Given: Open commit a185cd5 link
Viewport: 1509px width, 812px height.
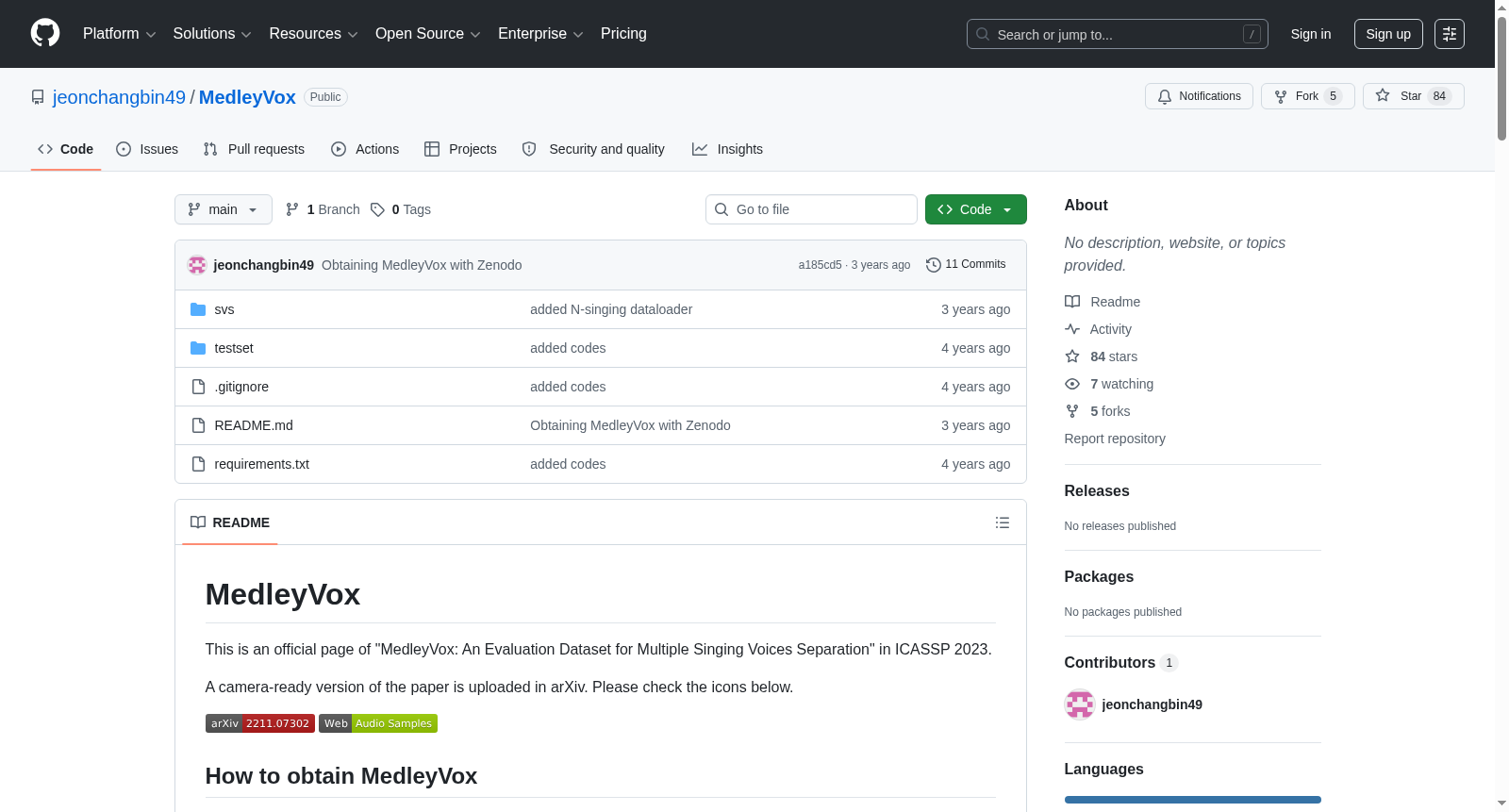Looking at the screenshot, I should (x=820, y=265).
